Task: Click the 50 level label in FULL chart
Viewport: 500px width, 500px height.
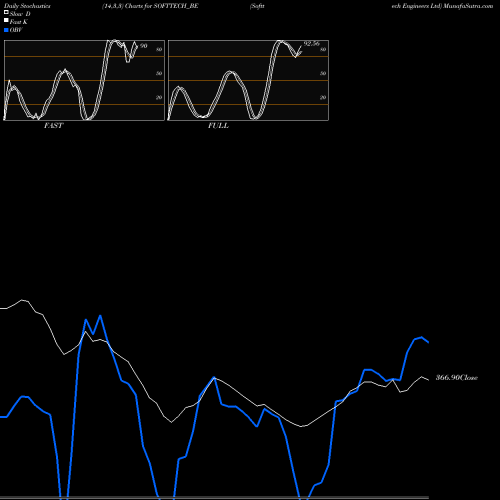Action: 323,73
